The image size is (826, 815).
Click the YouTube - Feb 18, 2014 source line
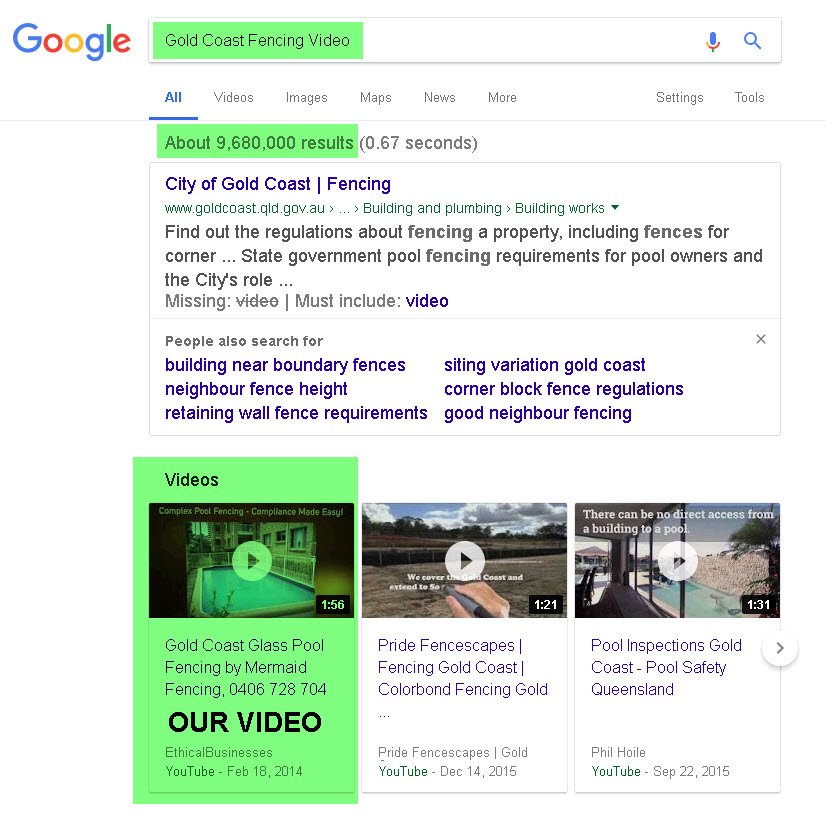point(234,771)
